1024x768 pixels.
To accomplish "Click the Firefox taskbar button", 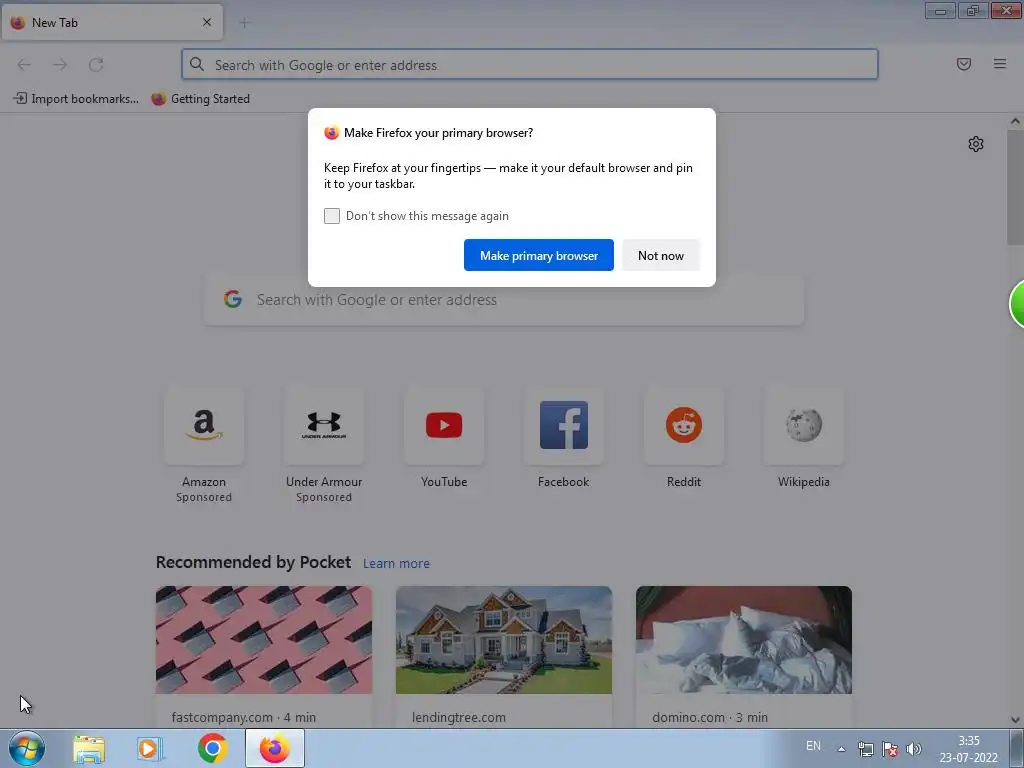I will [x=275, y=748].
